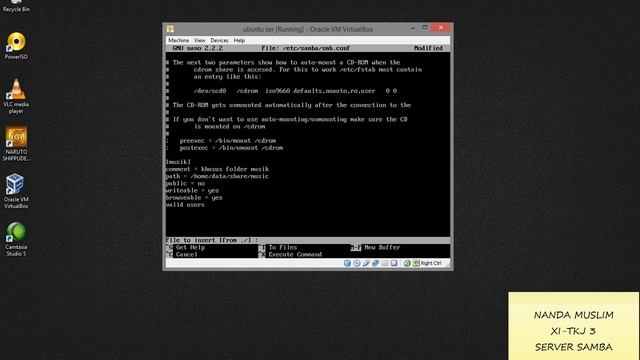Click the VirtualBox window title bar text
The height and width of the screenshot is (360, 640).
click(307, 29)
